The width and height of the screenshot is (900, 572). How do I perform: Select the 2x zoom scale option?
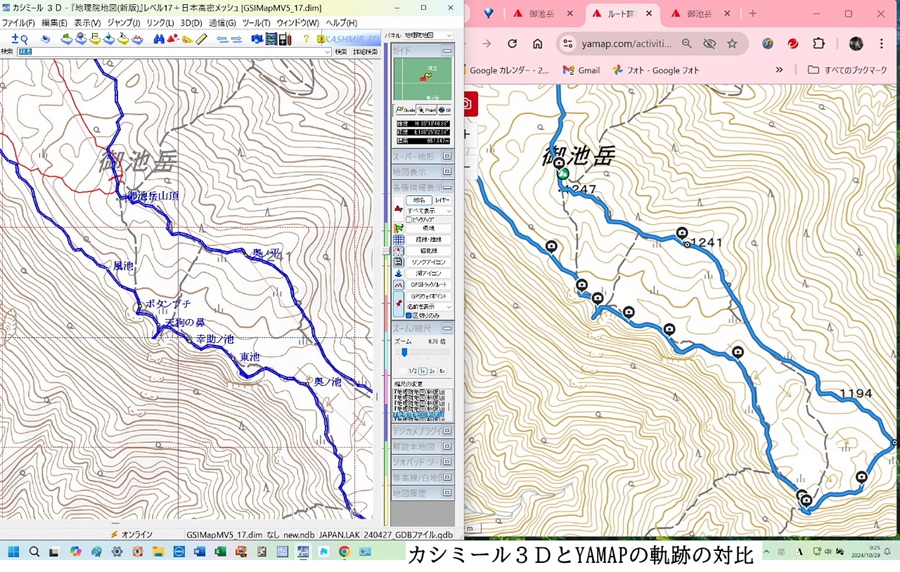point(432,371)
